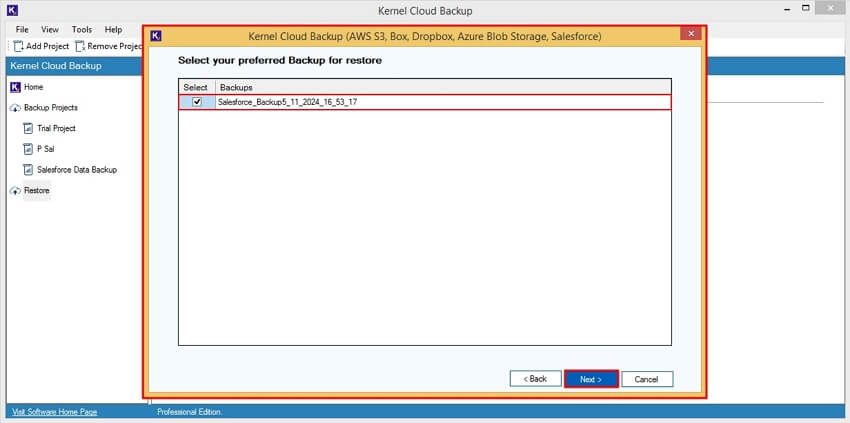Viewport: 850px width, 423px height.
Task: Select Home in the sidebar
Action: [x=34, y=87]
